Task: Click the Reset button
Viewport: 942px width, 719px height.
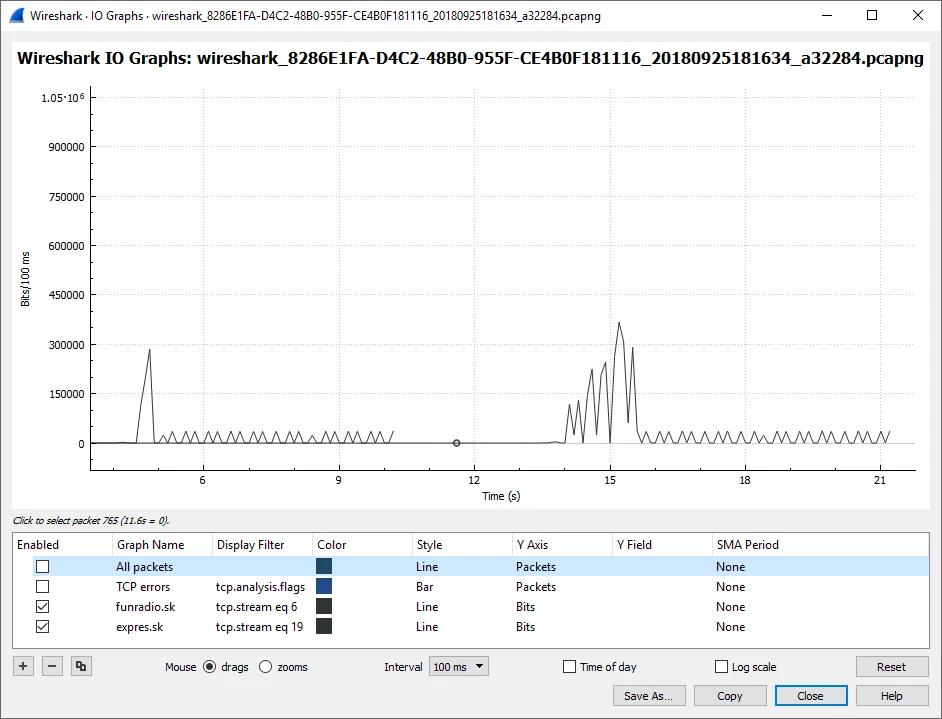Action: [x=891, y=667]
